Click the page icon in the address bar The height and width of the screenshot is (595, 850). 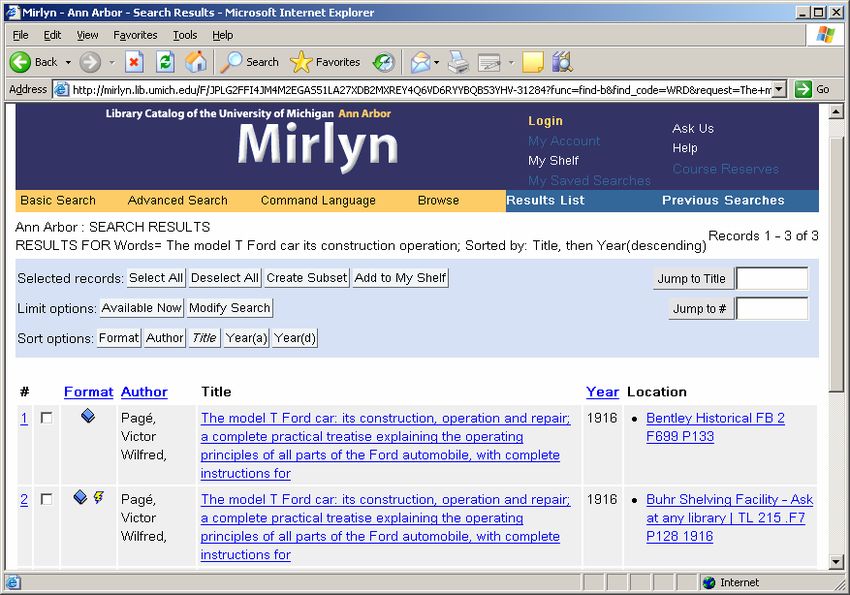click(x=62, y=89)
